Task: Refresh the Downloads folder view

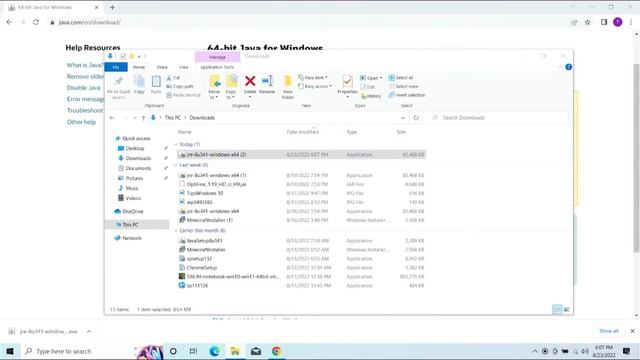Action: click(x=416, y=118)
